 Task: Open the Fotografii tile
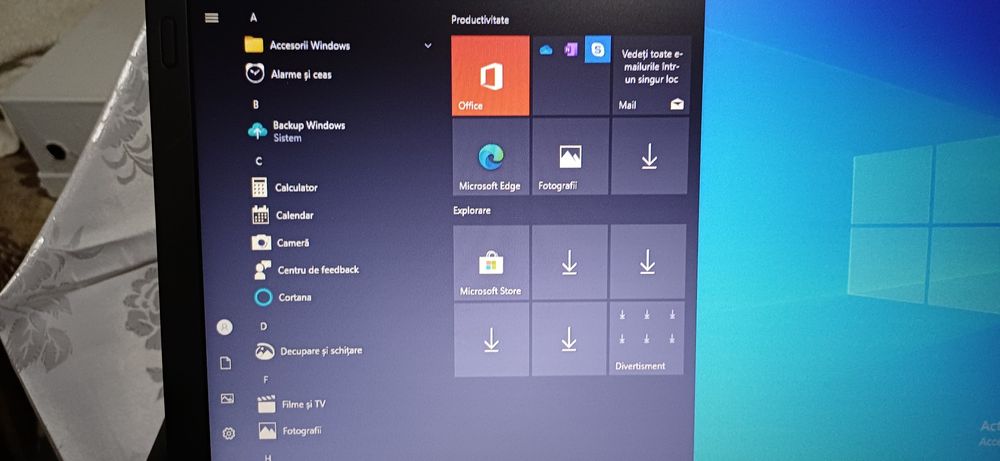570,156
